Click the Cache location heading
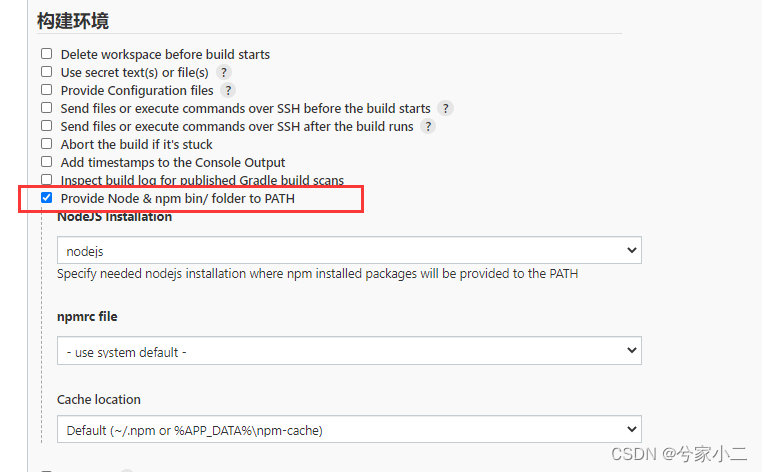762x472 pixels. (x=99, y=400)
